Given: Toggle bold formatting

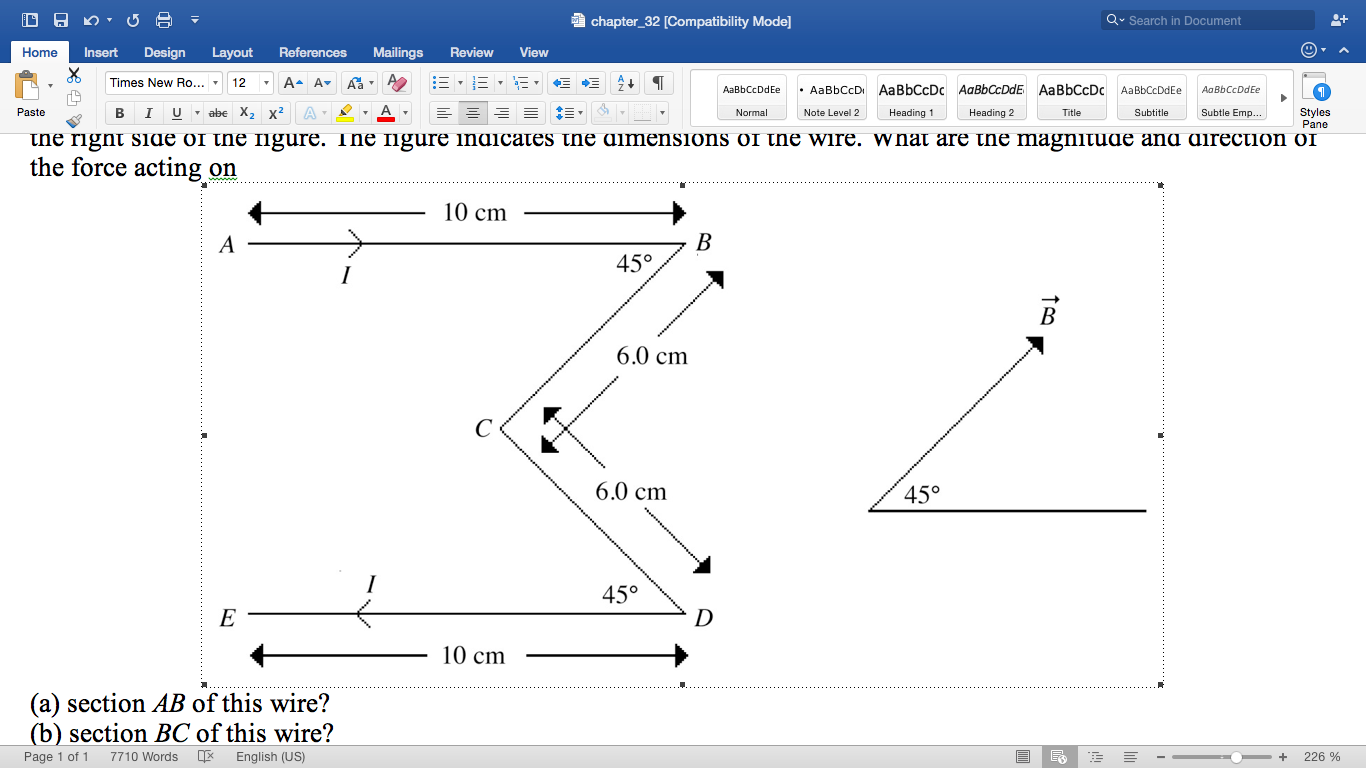Looking at the screenshot, I should pos(119,113).
